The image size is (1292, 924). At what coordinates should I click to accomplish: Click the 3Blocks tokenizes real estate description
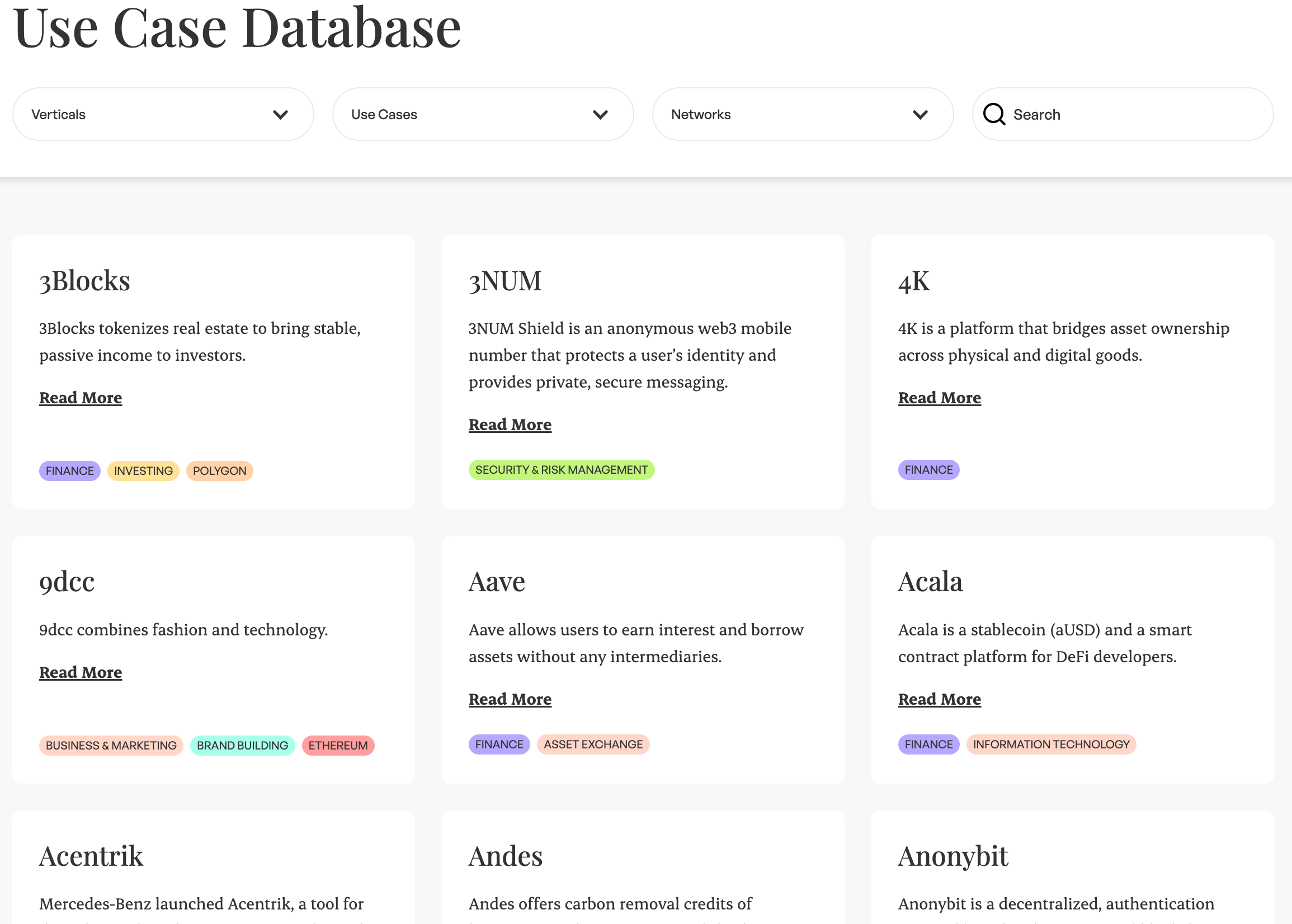pos(200,342)
